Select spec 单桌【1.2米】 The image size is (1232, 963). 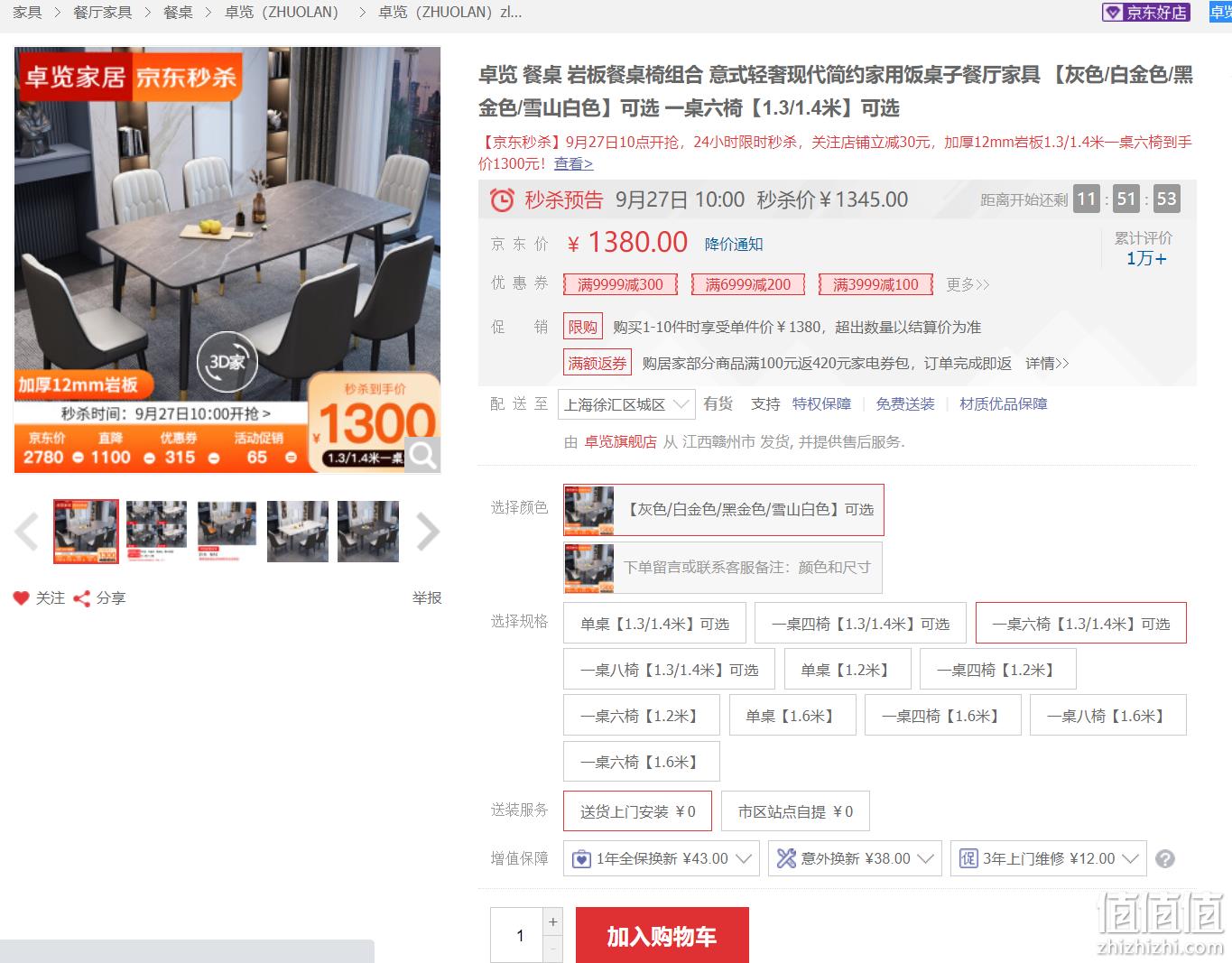point(847,670)
